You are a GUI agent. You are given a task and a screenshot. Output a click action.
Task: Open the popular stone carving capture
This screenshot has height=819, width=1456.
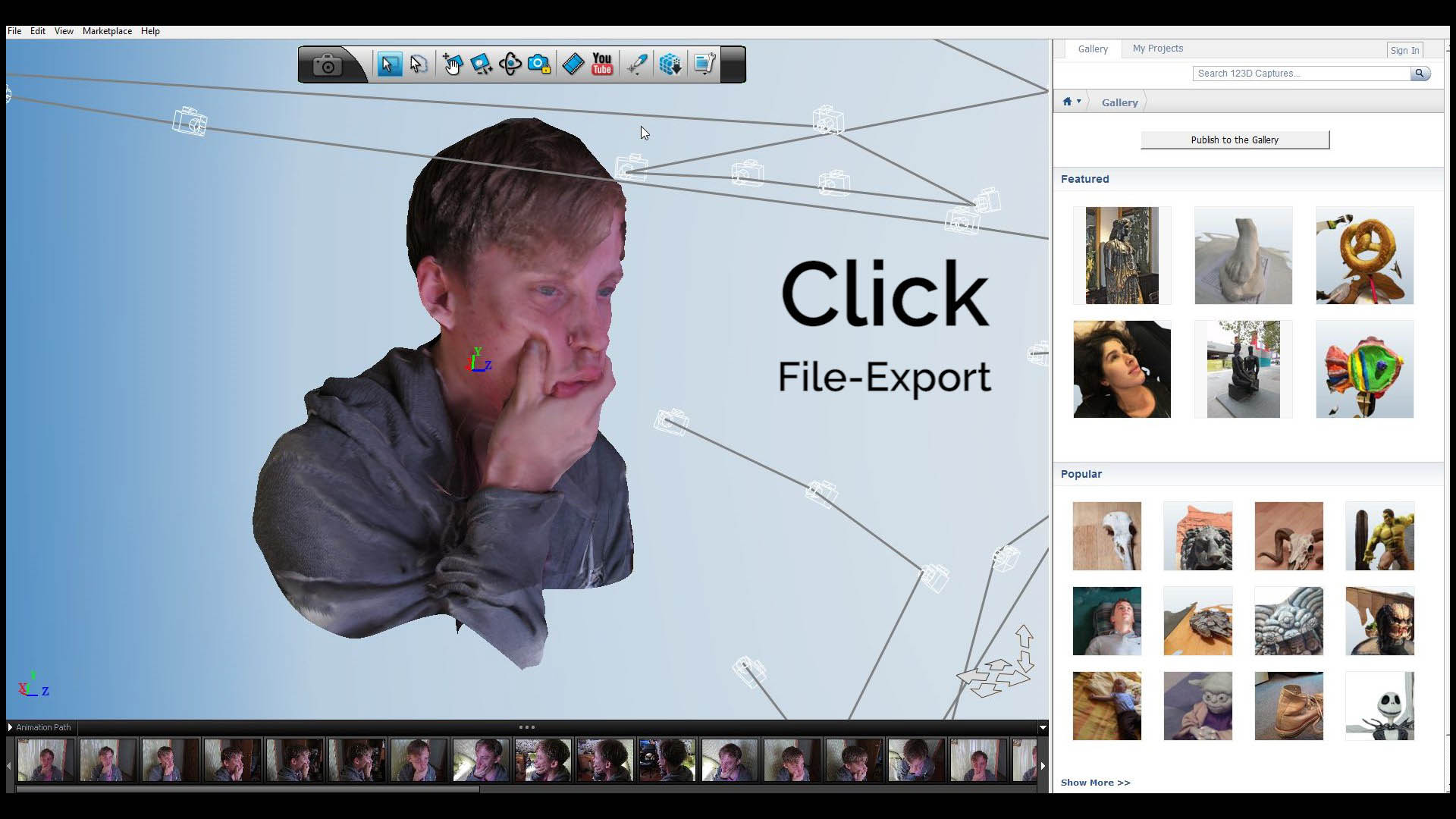pyautogui.click(x=1288, y=621)
